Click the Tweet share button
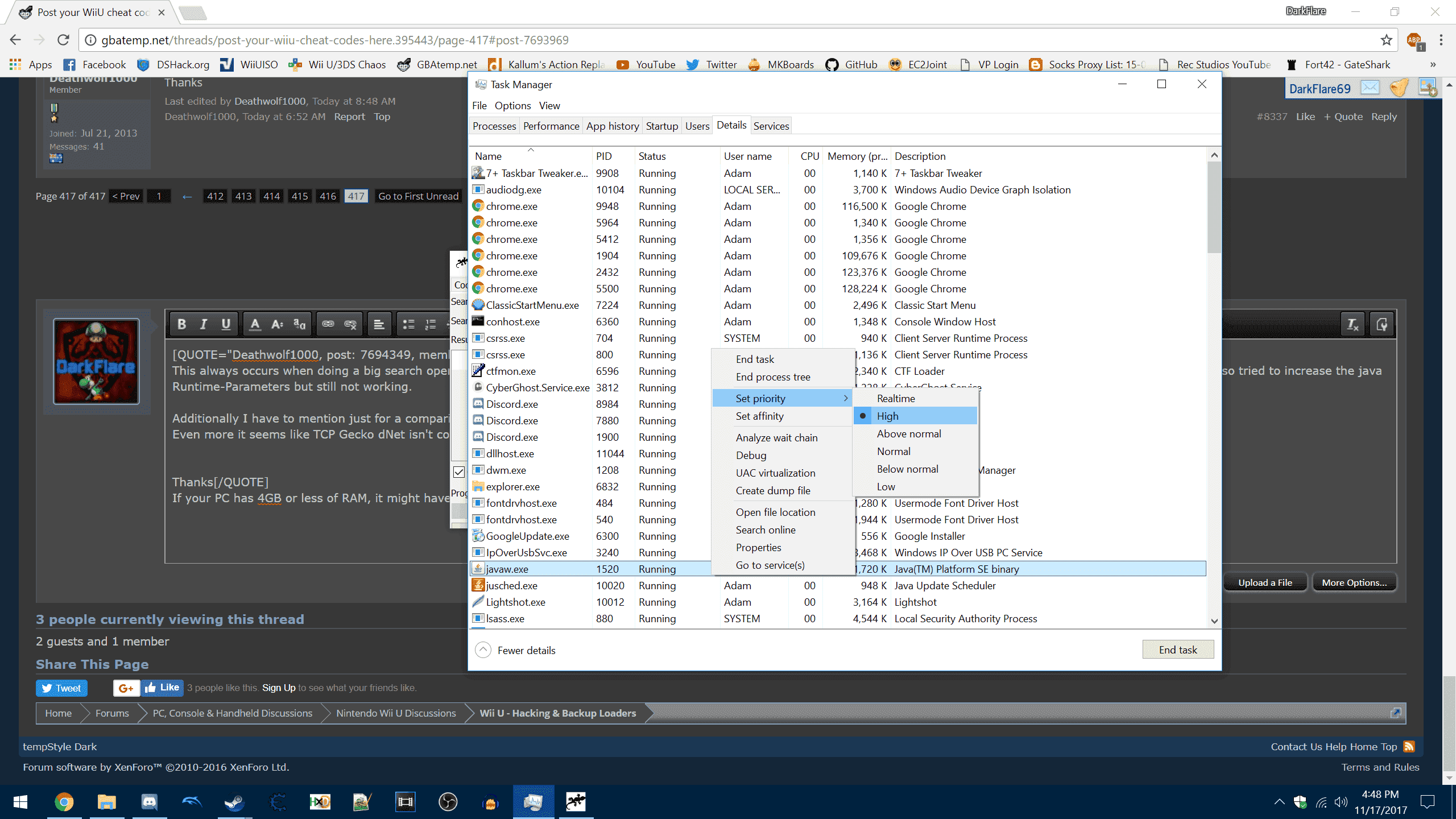Viewport: 1456px width, 819px height. (x=62, y=688)
